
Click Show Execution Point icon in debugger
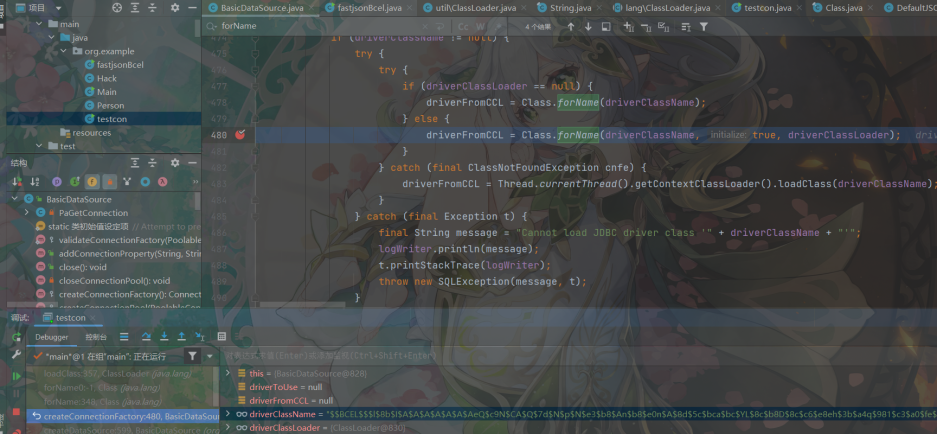[124, 337]
